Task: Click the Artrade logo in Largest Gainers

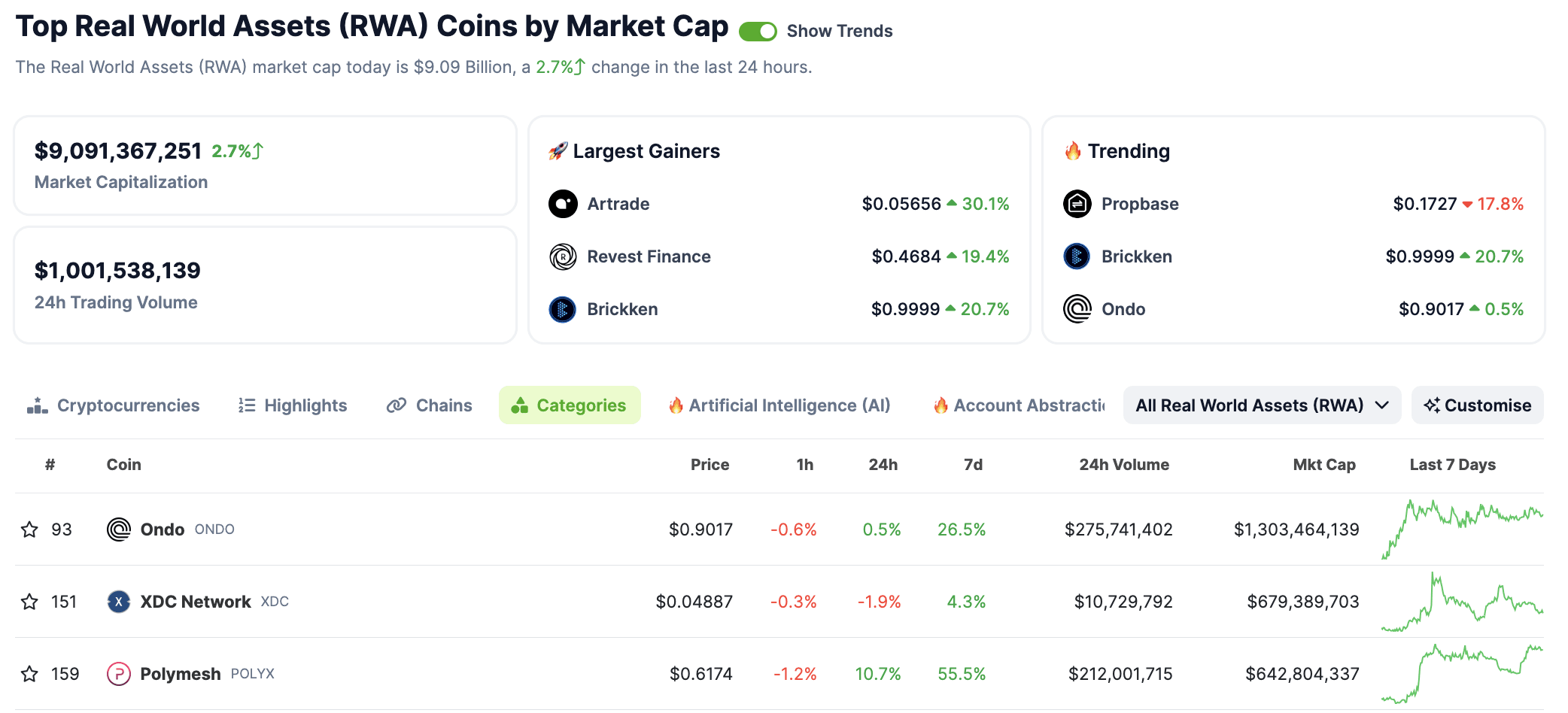Action: click(x=562, y=204)
